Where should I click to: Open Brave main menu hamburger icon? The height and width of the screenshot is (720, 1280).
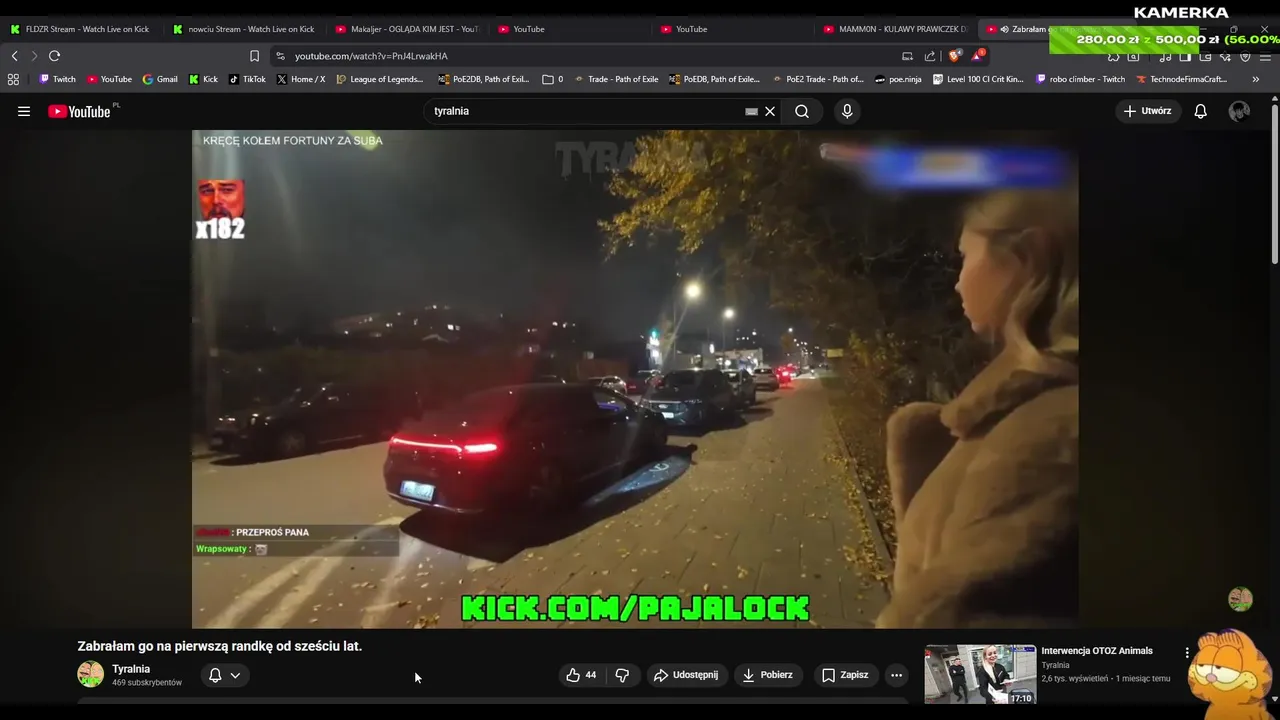tap(1264, 56)
